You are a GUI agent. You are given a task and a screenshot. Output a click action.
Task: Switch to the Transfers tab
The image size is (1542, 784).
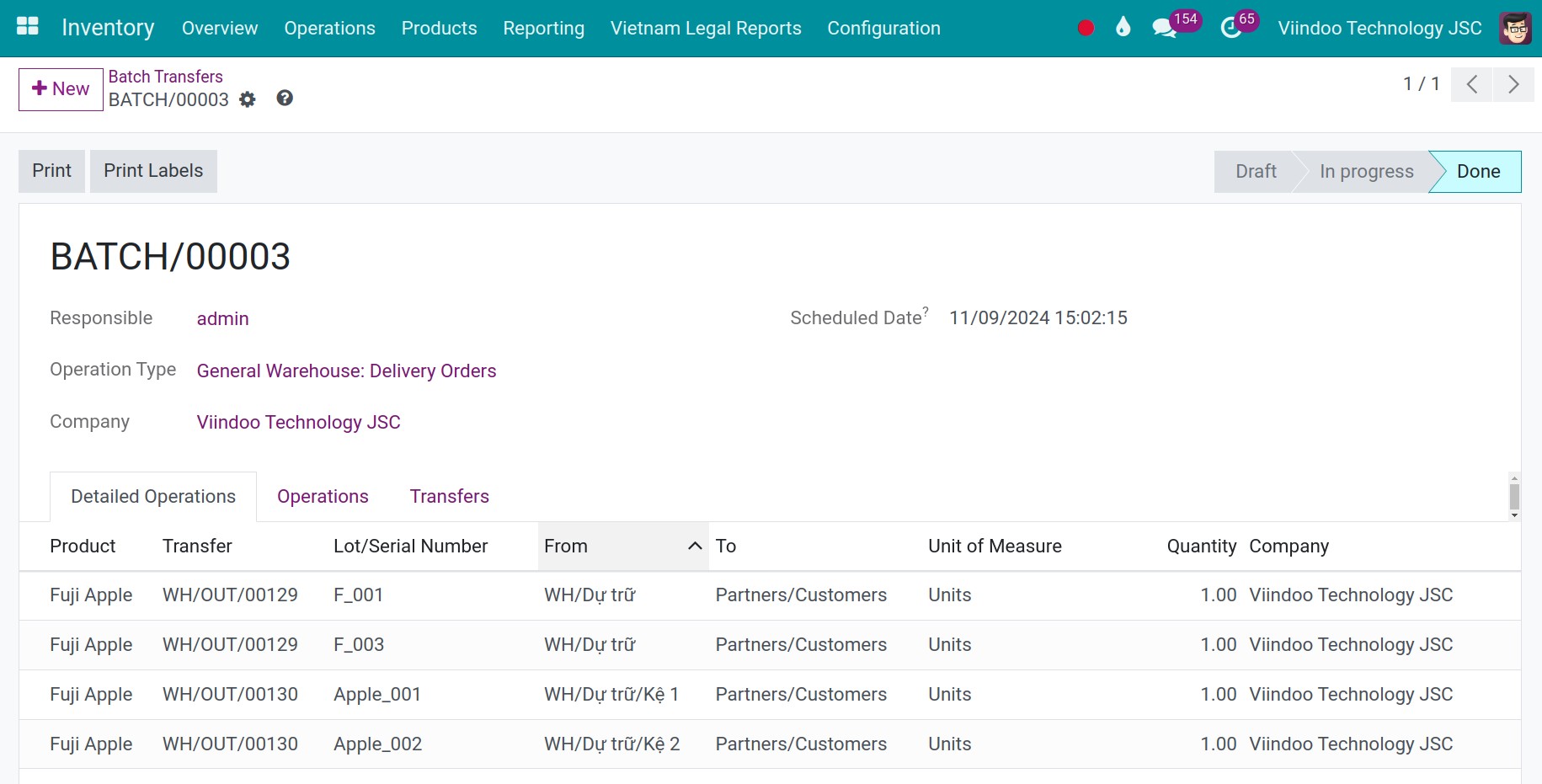pos(449,497)
